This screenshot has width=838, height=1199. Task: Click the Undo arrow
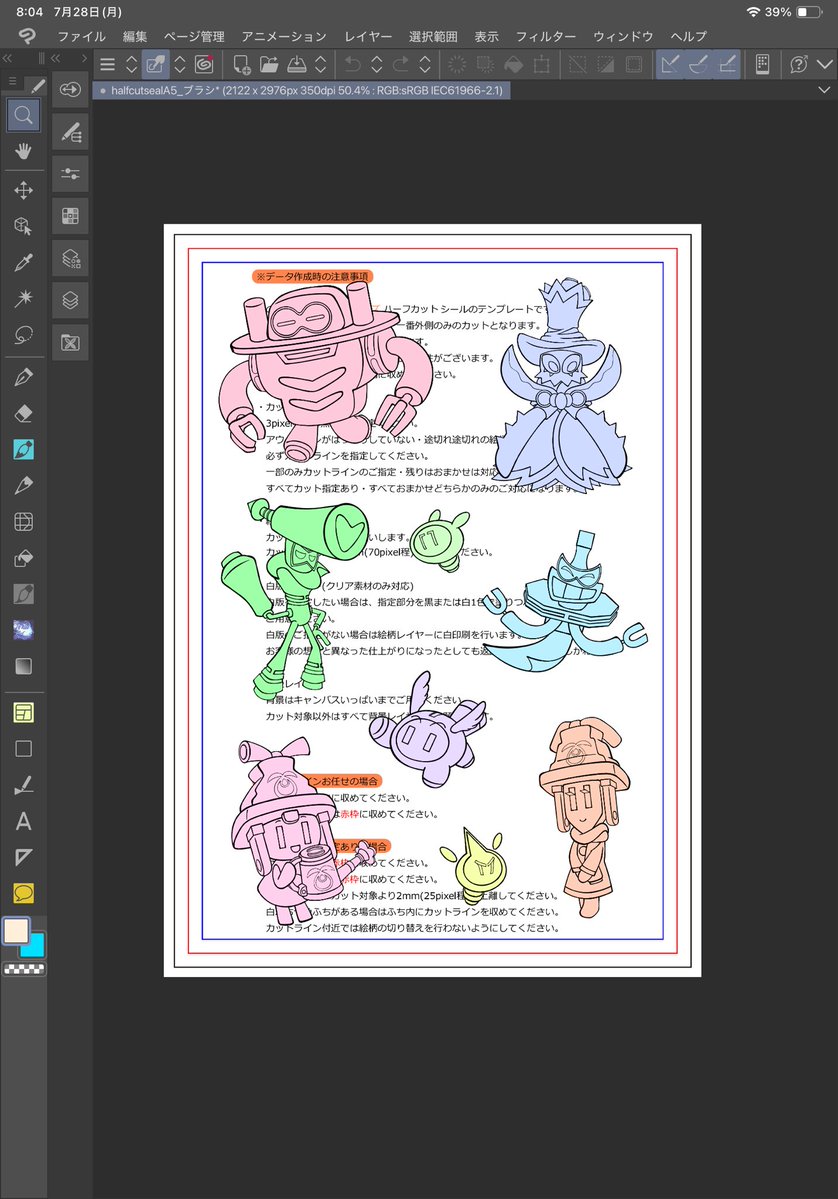(x=352, y=65)
